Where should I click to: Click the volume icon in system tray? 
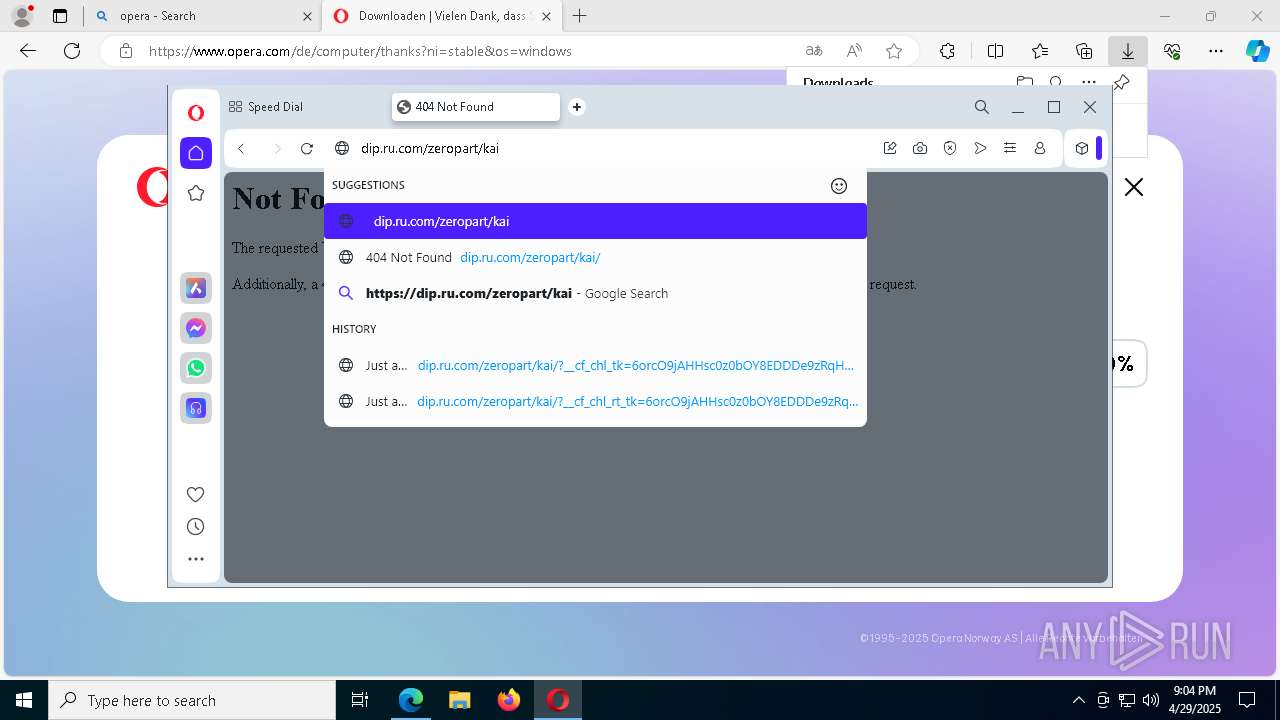pyautogui.click(x=1151, y=700)
